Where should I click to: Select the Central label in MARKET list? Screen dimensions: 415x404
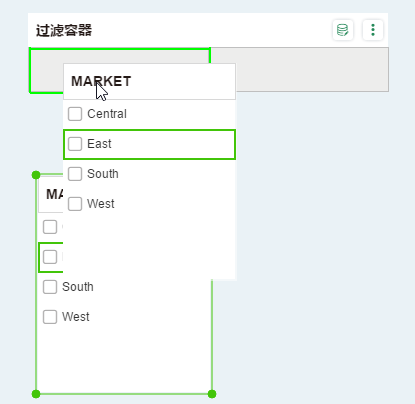coord(107,114)
